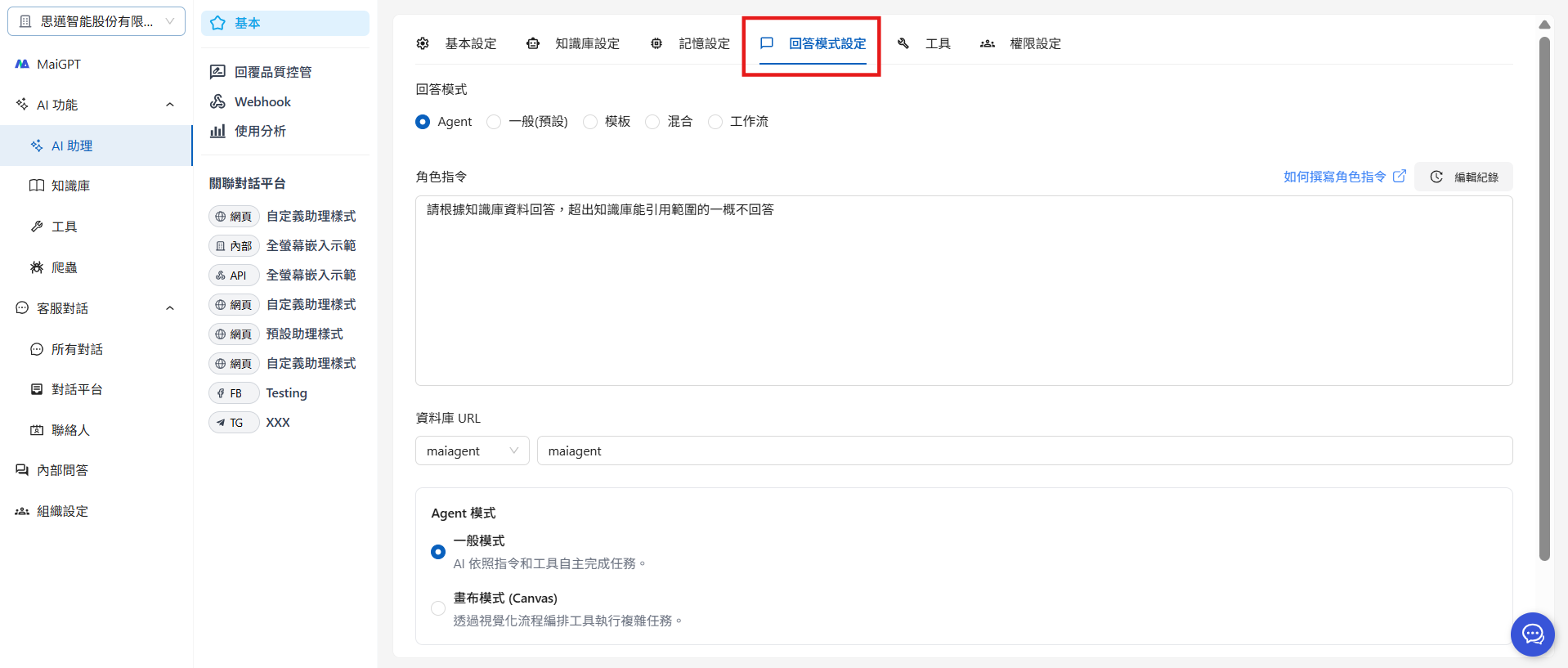Open the organization selector dropdown

(x=96, y=21)
